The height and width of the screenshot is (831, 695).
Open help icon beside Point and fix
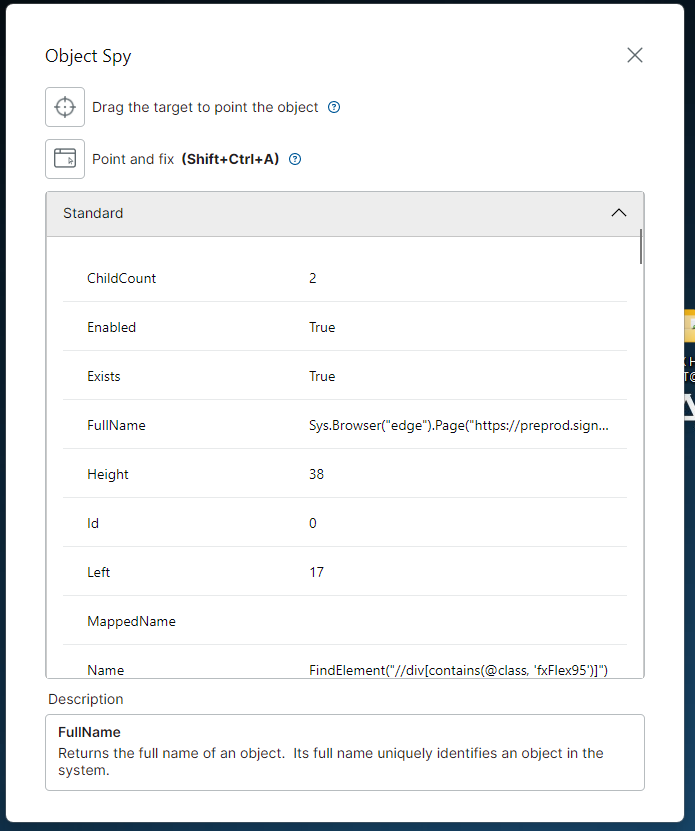[x=295, y=159]
